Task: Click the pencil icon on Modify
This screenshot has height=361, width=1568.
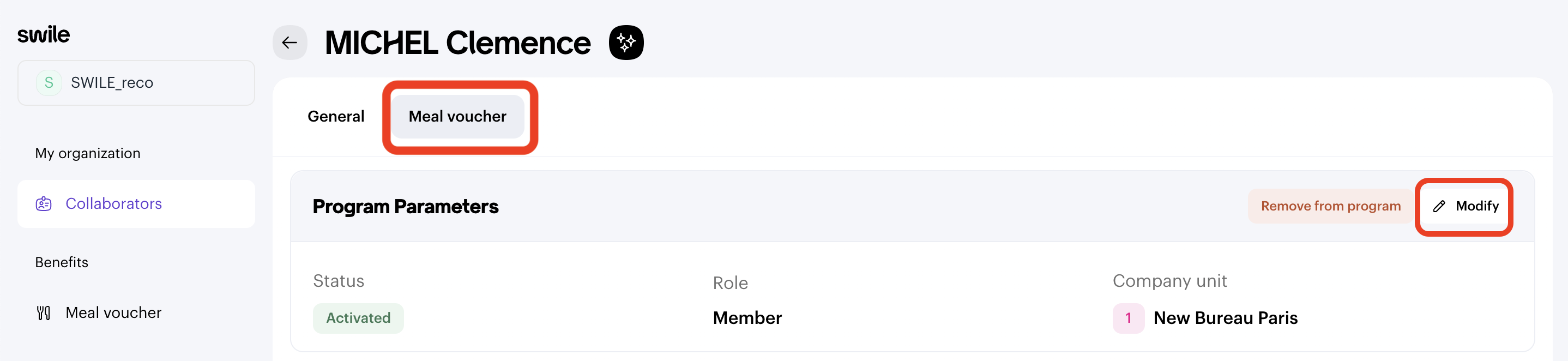Action: pos(1439,206)
